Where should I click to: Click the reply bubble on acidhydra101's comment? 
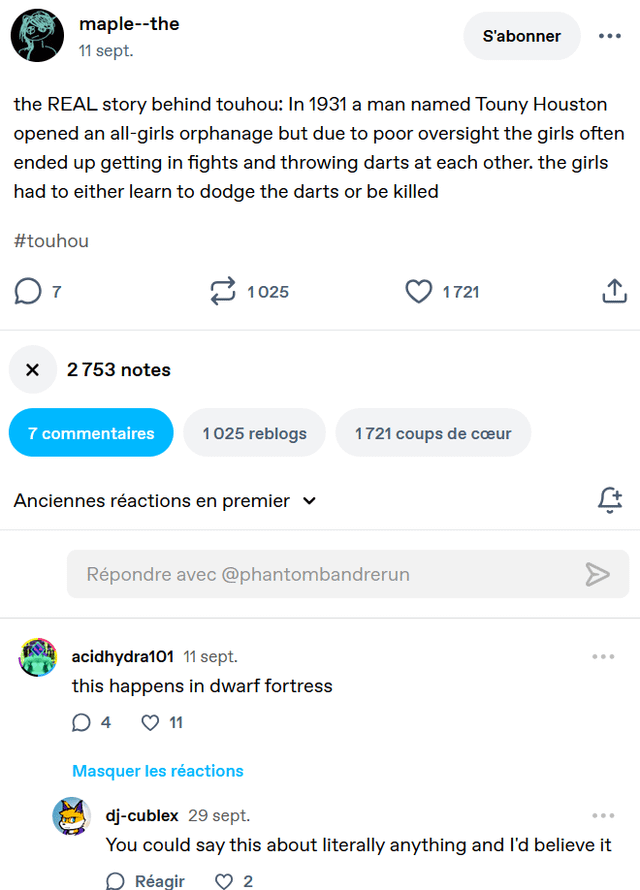pyautogui.click(x=81, y=722)
